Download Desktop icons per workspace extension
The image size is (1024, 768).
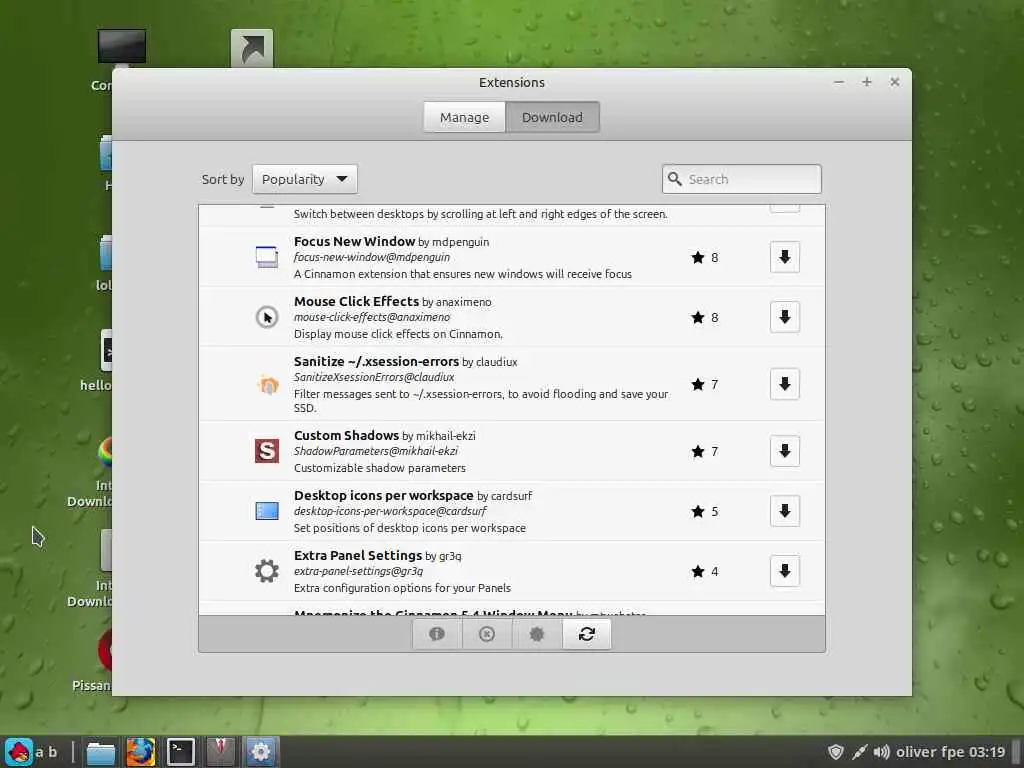pyautogui.click(x=784, y=511)
